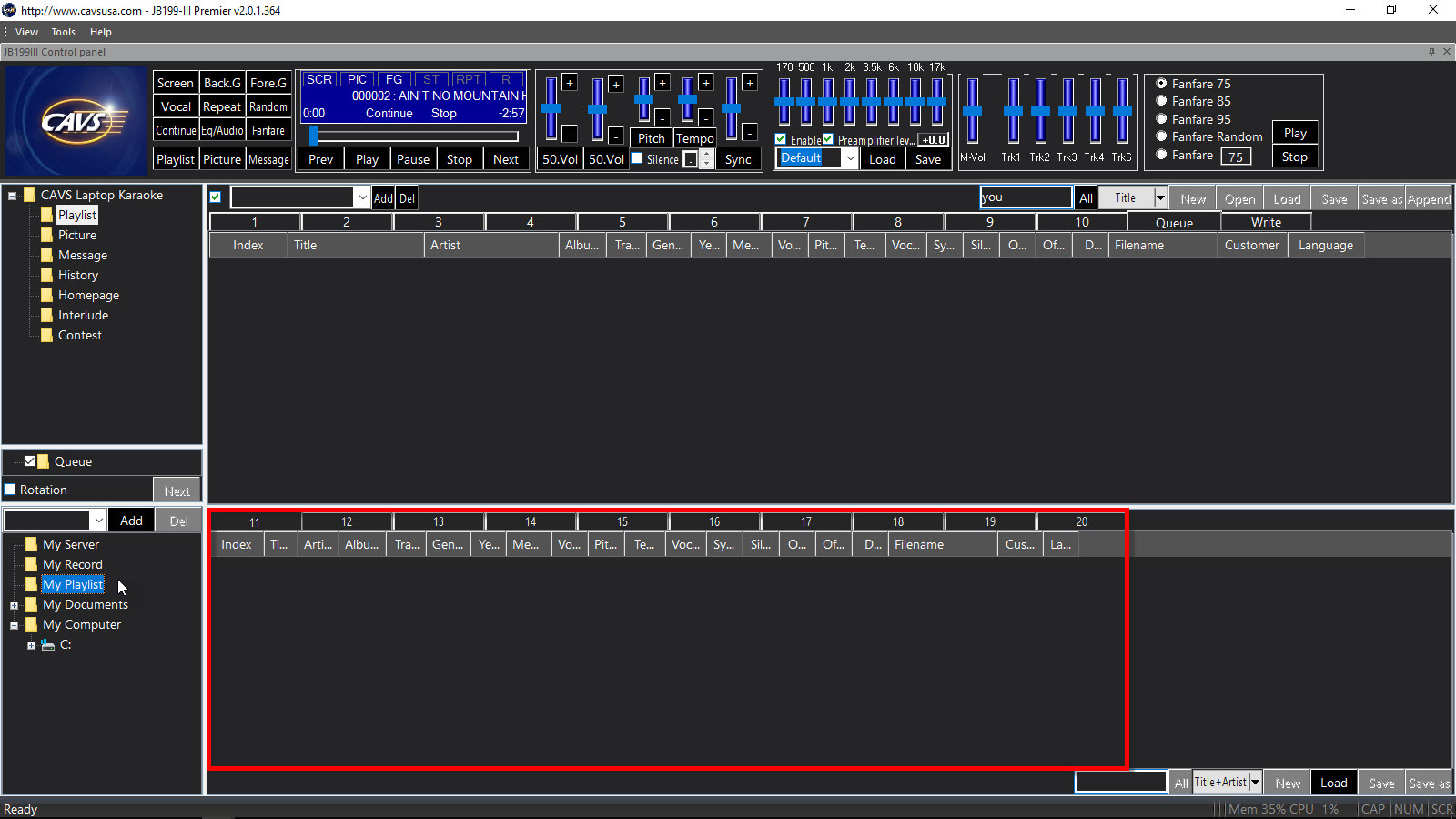Expand the My Documents node
This screenshot has height=819, width=1456.
(x=14, y=605)
